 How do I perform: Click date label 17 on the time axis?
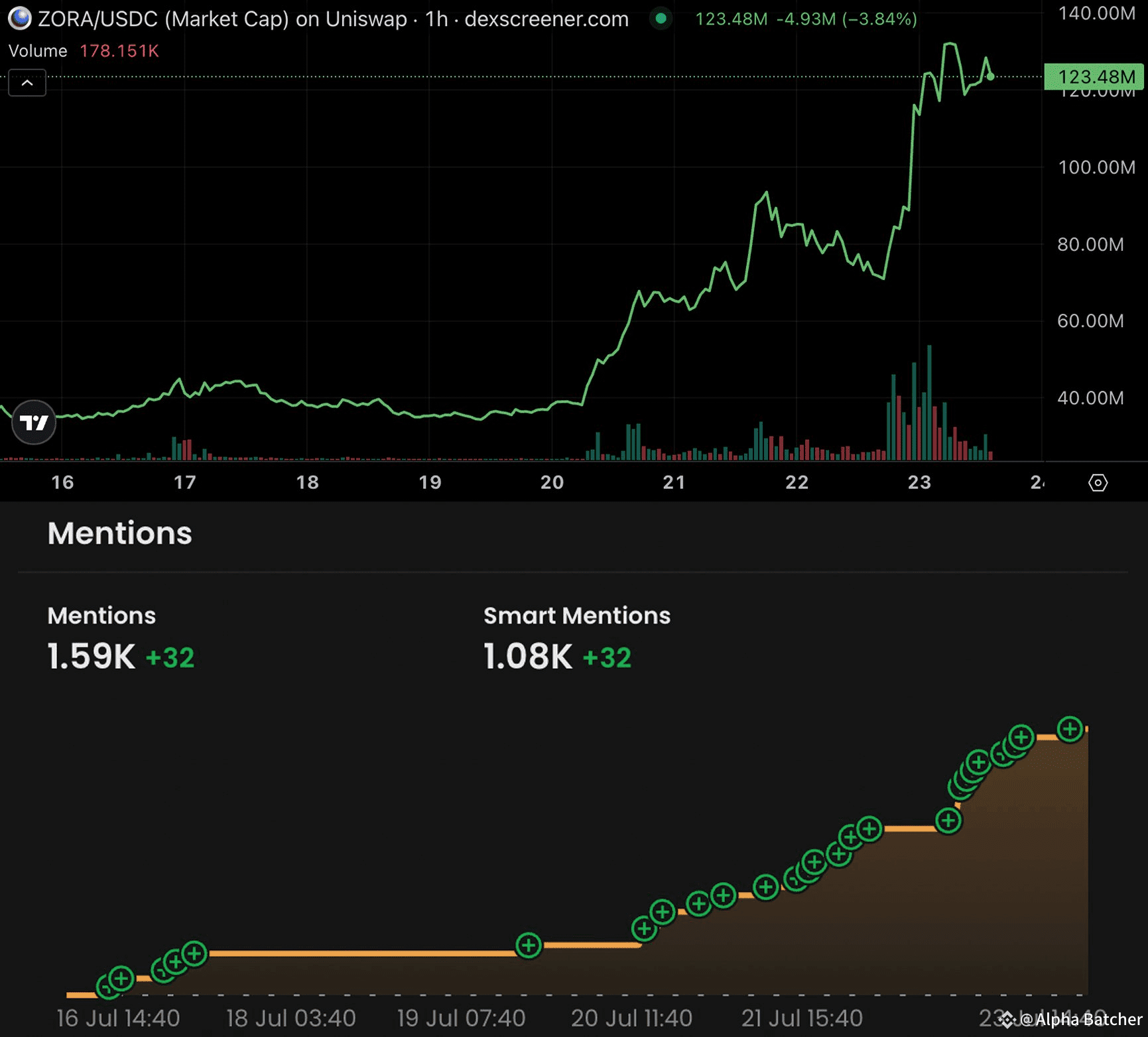tap(185, 482)
